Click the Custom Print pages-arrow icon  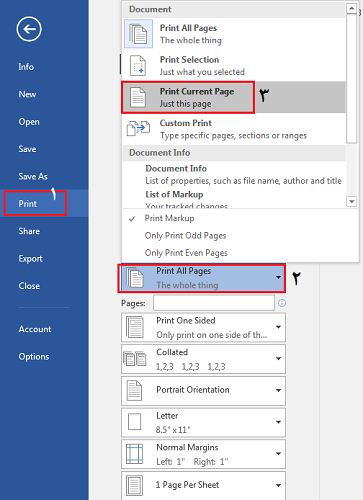tap(138, 129)
